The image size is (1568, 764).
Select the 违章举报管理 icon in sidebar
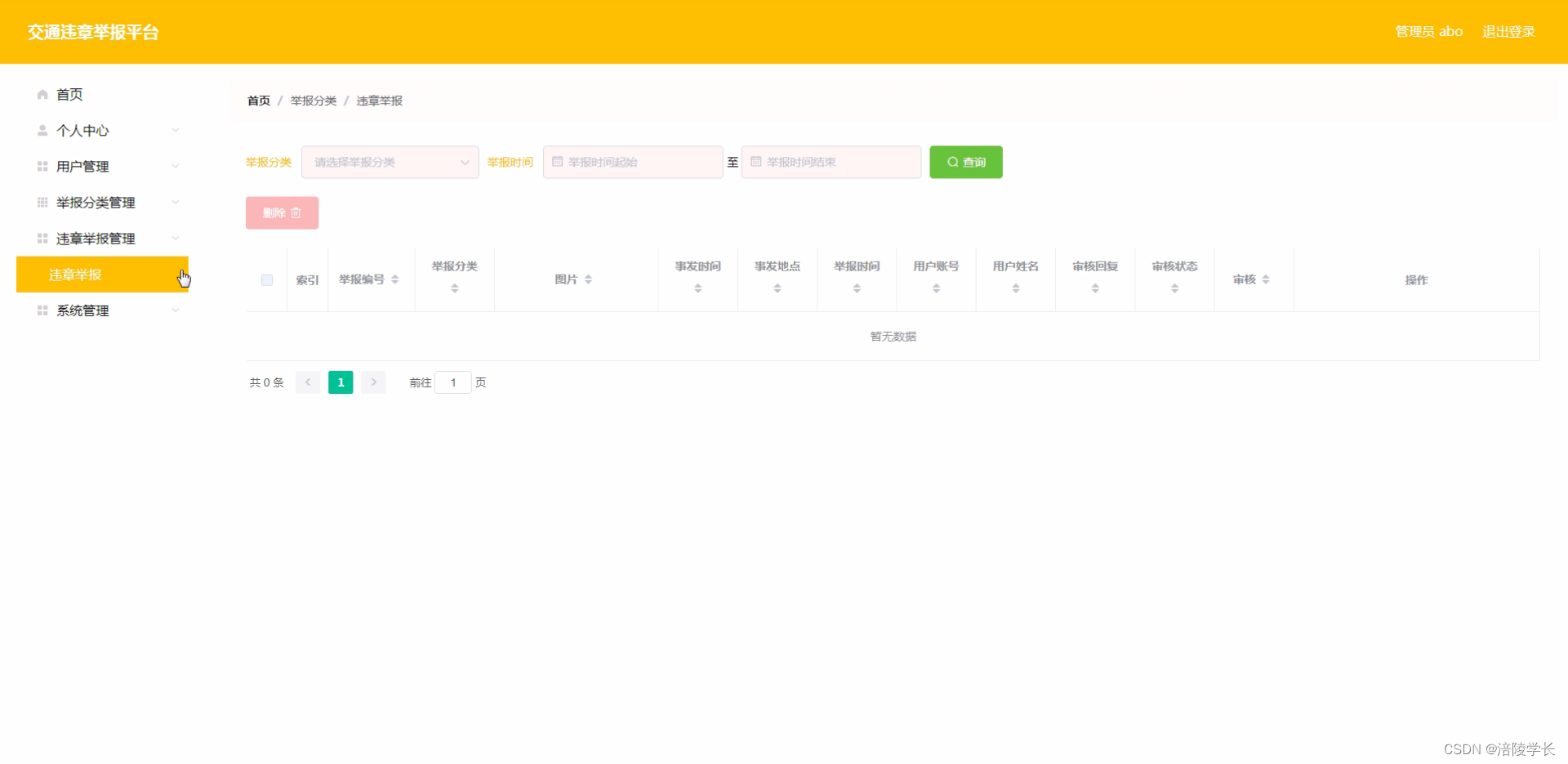click(42, 238)
